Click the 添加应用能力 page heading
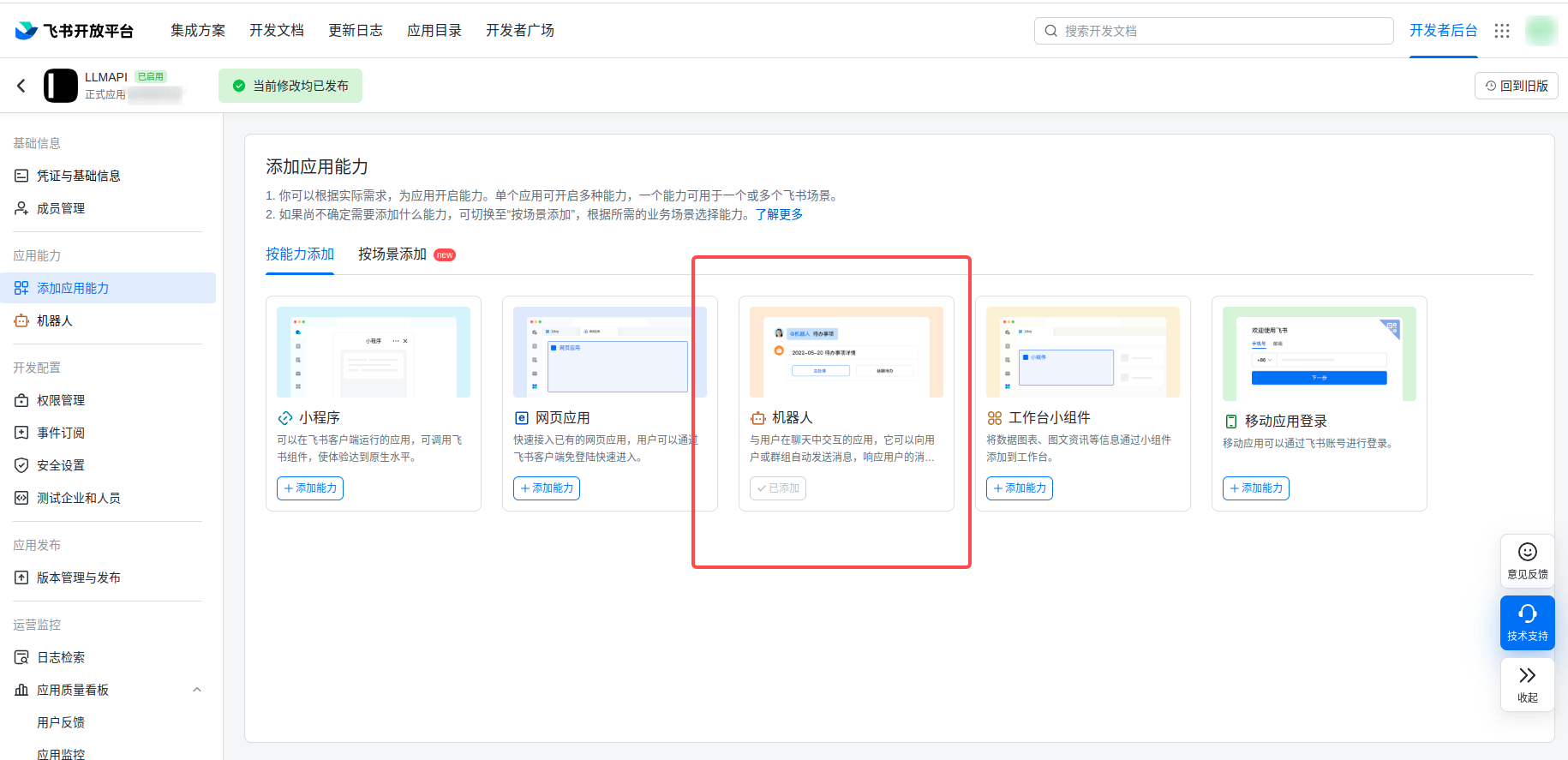The image size is (1568, 760). point(317,166)
